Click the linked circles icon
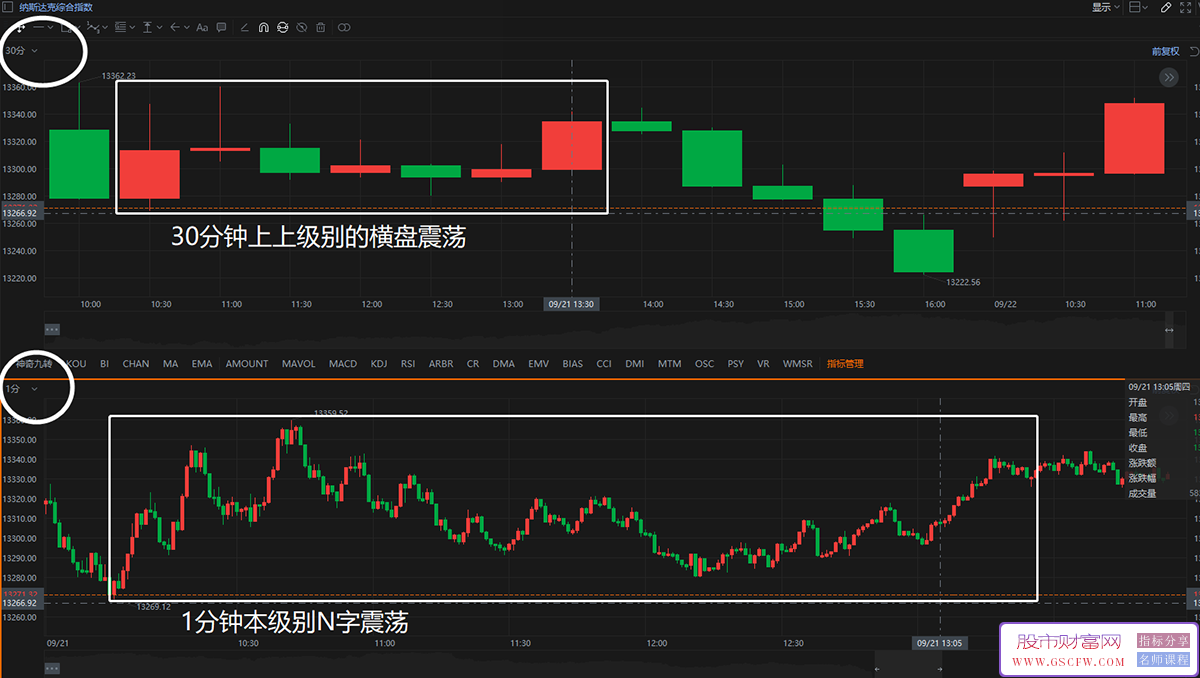The width and height of the screenshot is (1200, 678). [x=344, y=28]
